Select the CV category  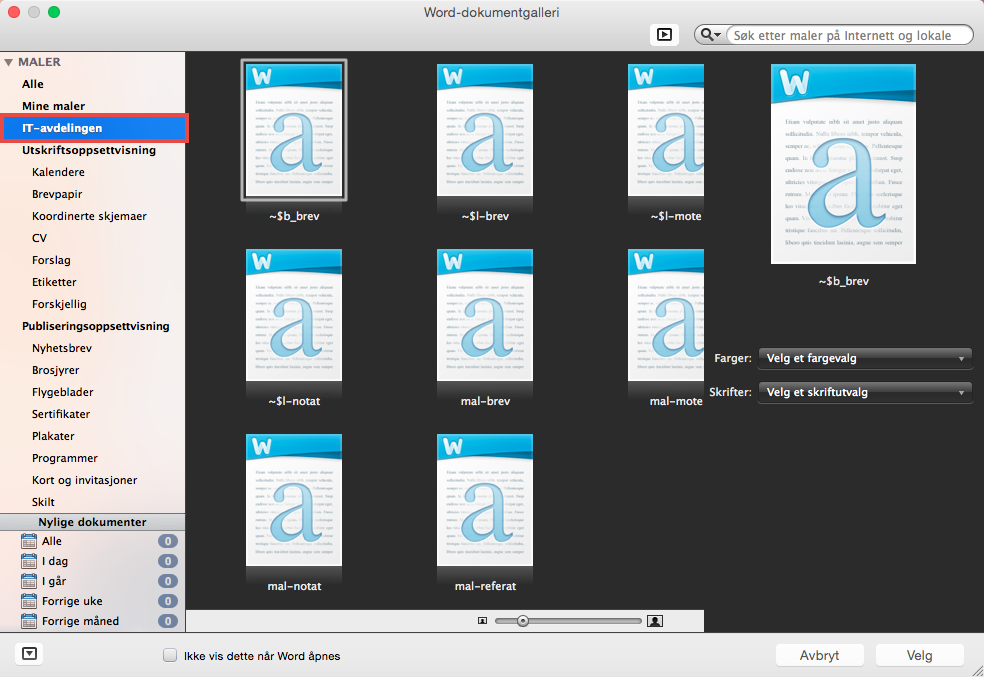(39, 238)
